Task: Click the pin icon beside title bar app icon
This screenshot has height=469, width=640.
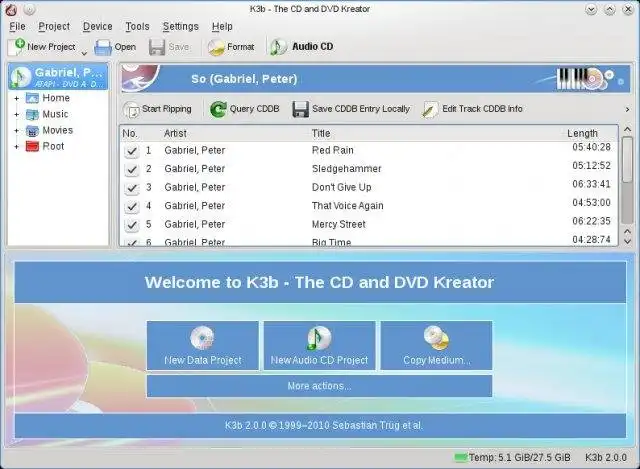Action: pyautogui.click(x=29, y=9)
